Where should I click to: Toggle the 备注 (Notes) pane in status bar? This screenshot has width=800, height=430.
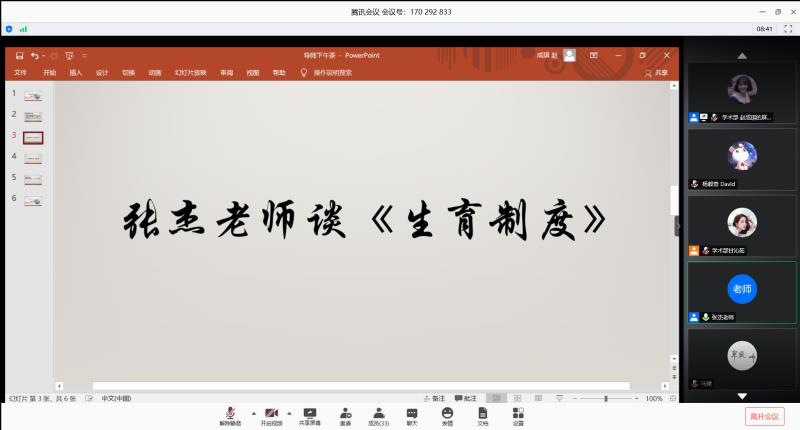coord(434,398)
